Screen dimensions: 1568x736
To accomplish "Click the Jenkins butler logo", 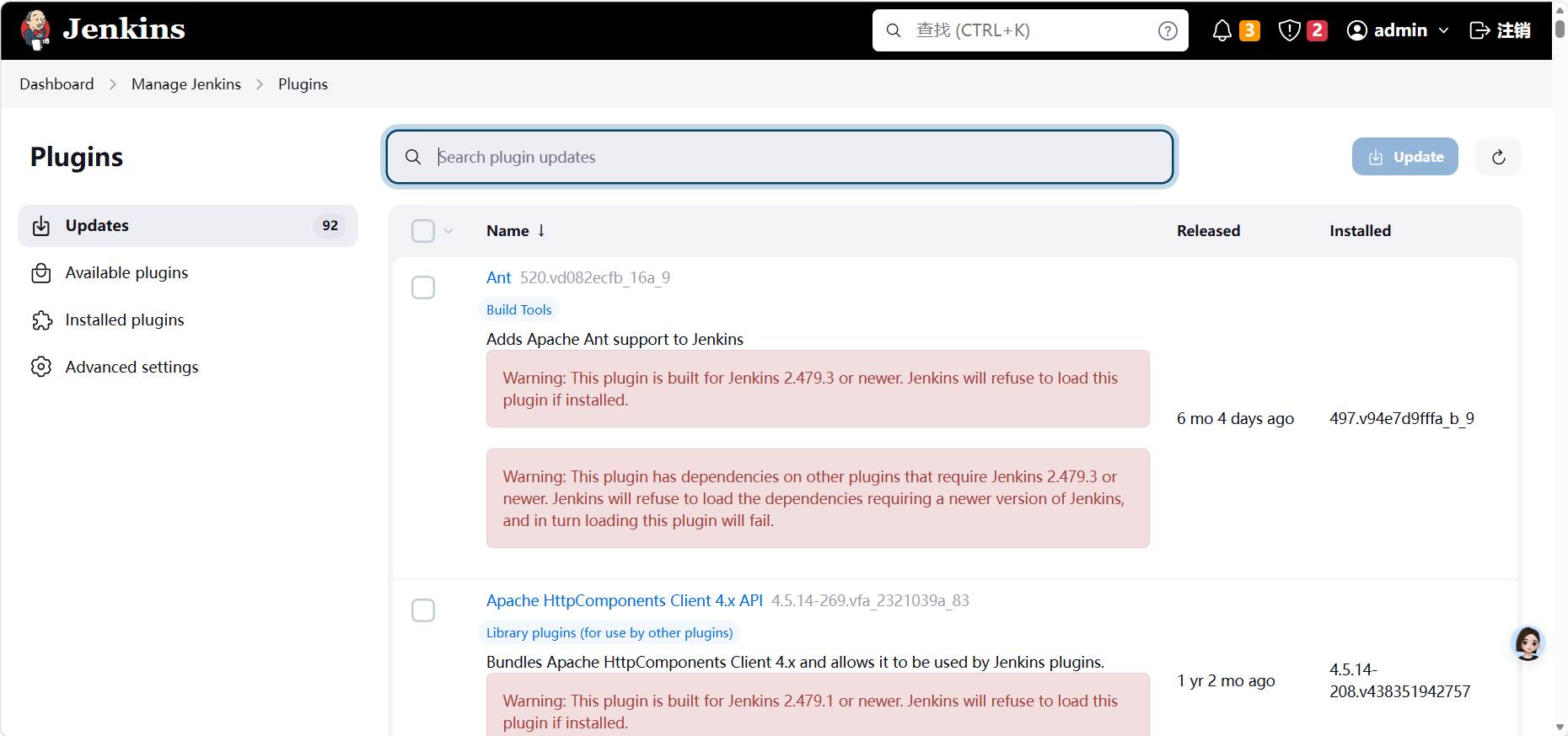I will click(35, 30).
